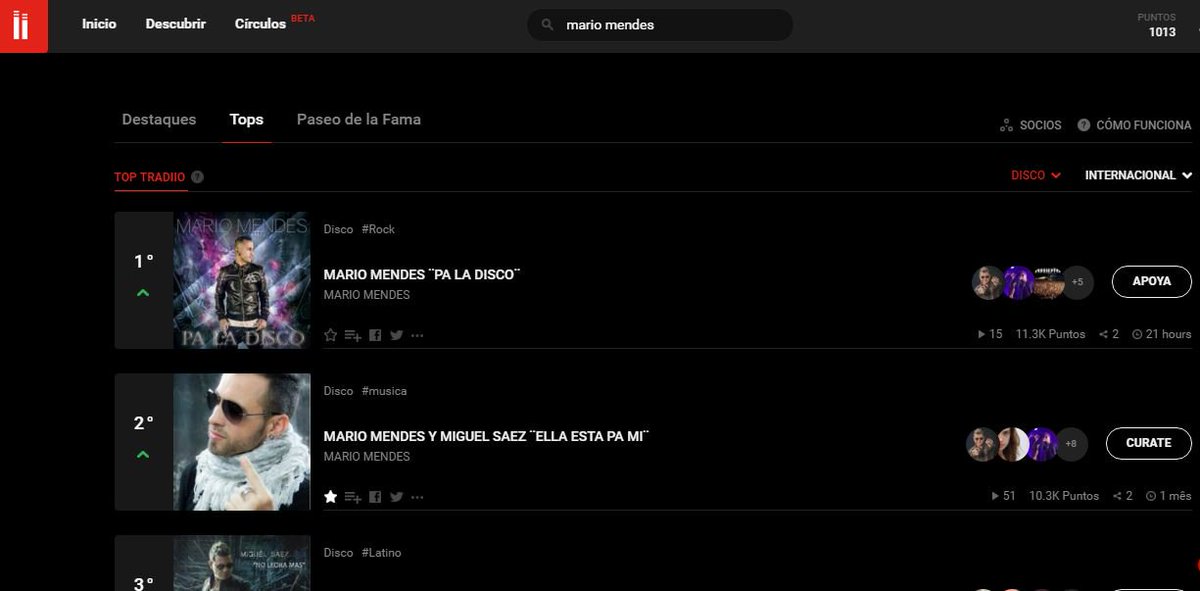Add ELLA ESTA PA MI to playlist
This screenshot has height=591, width=1200.
click(353, 497)
